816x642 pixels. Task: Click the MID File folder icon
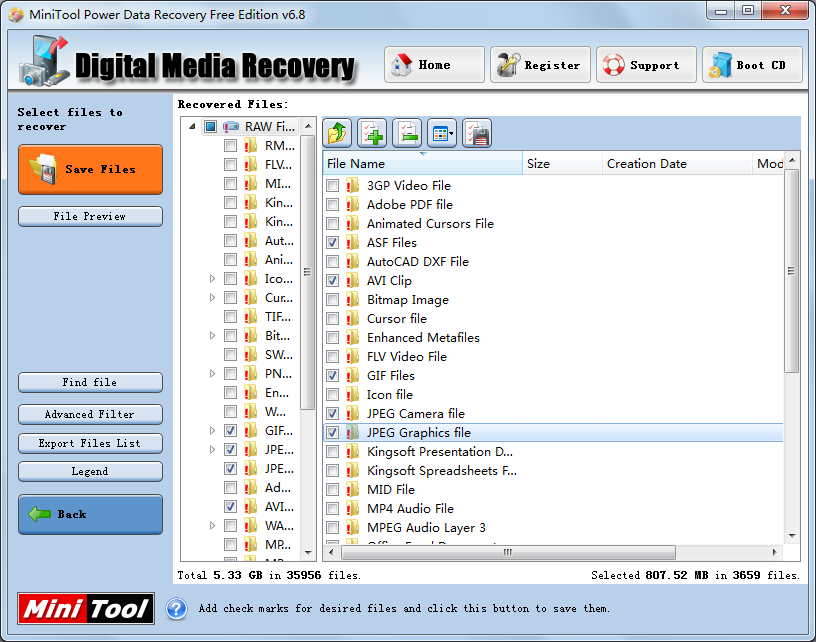tap(353, 490)
